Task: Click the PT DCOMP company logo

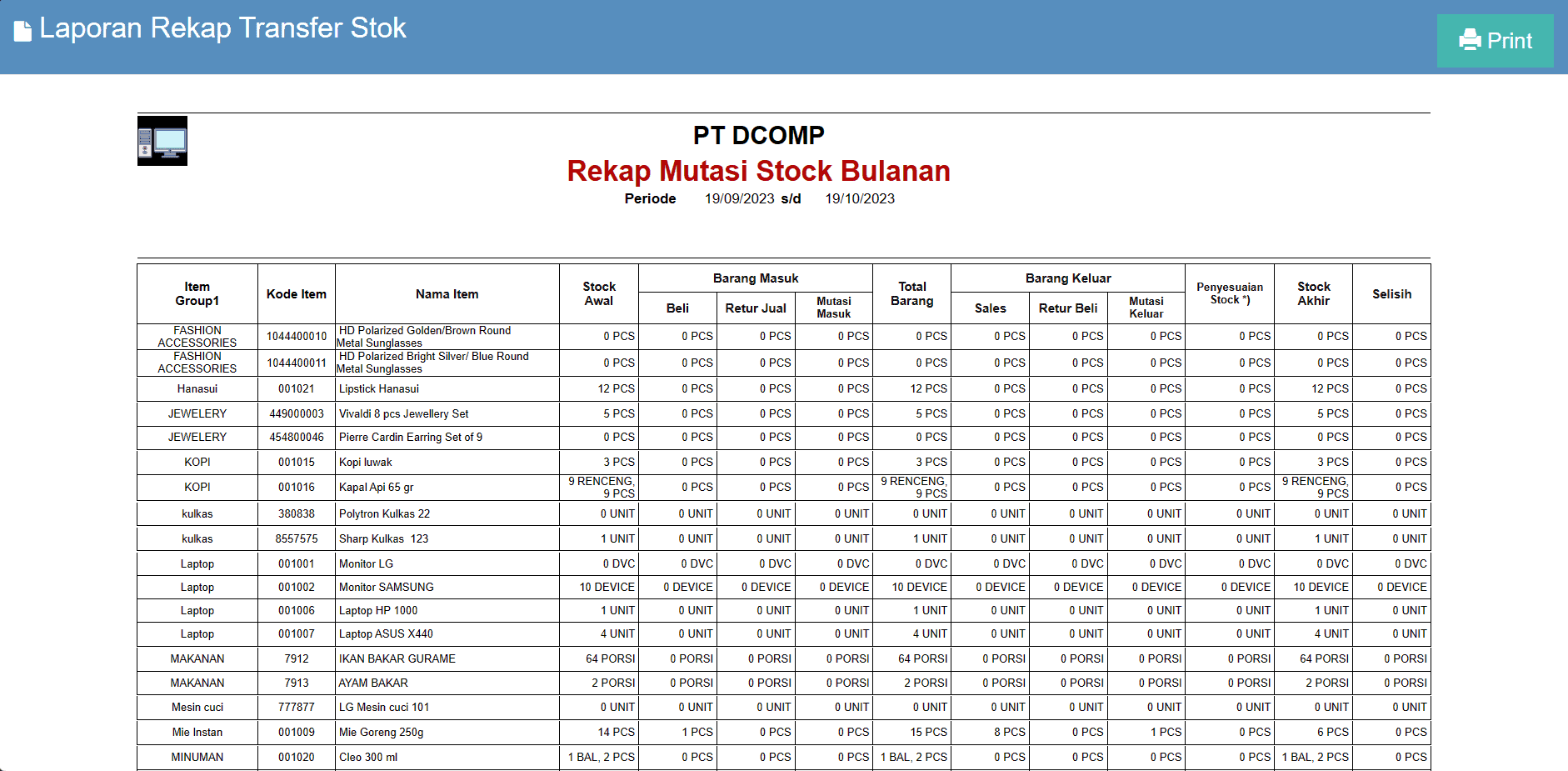Action: pyautogui.click(x=162, y=140)
